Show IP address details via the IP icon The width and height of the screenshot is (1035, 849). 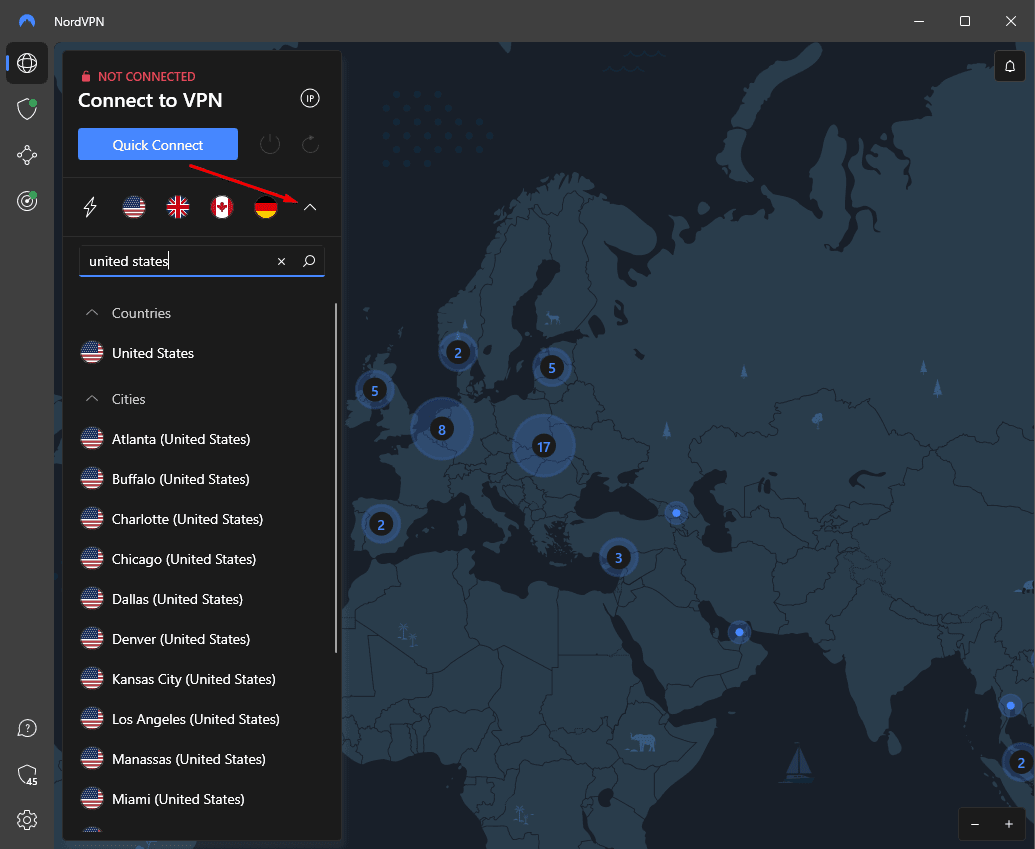click(x=310, y=98)
